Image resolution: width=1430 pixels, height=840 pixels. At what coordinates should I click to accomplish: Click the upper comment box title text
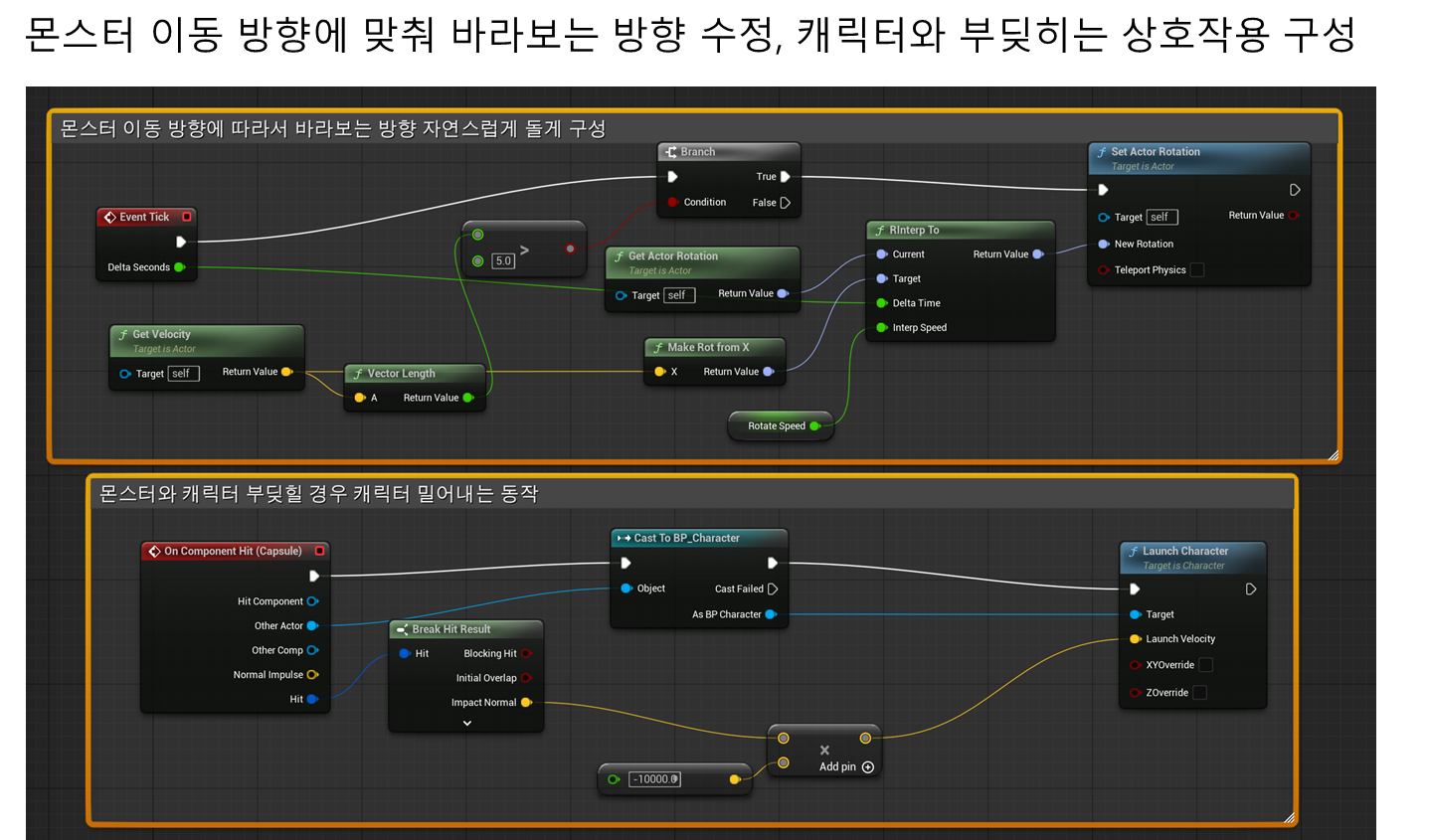click(x=333, y=128)
